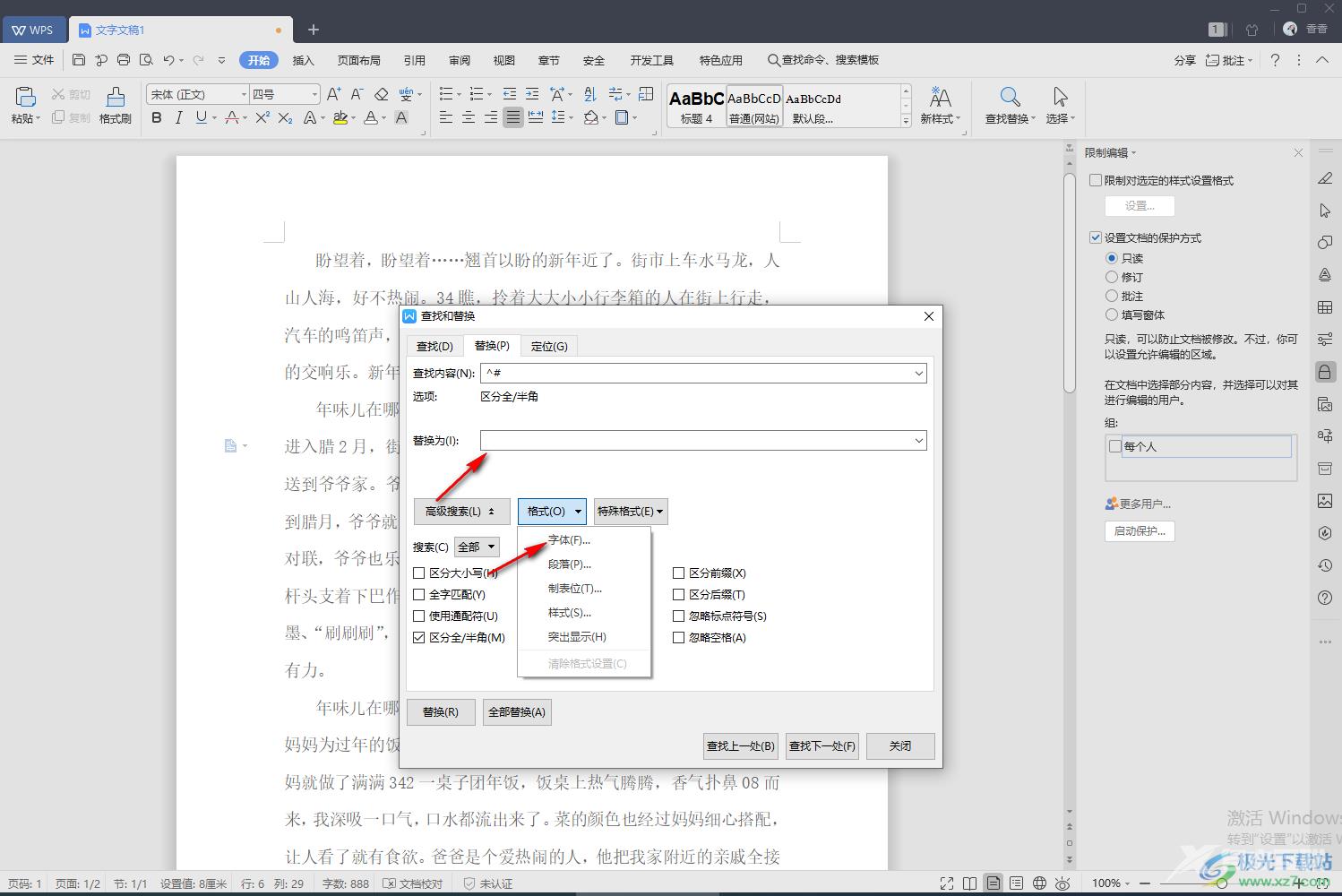
Task: Check the 每个人 group checkbox
Action: [x=1115, y=446]
